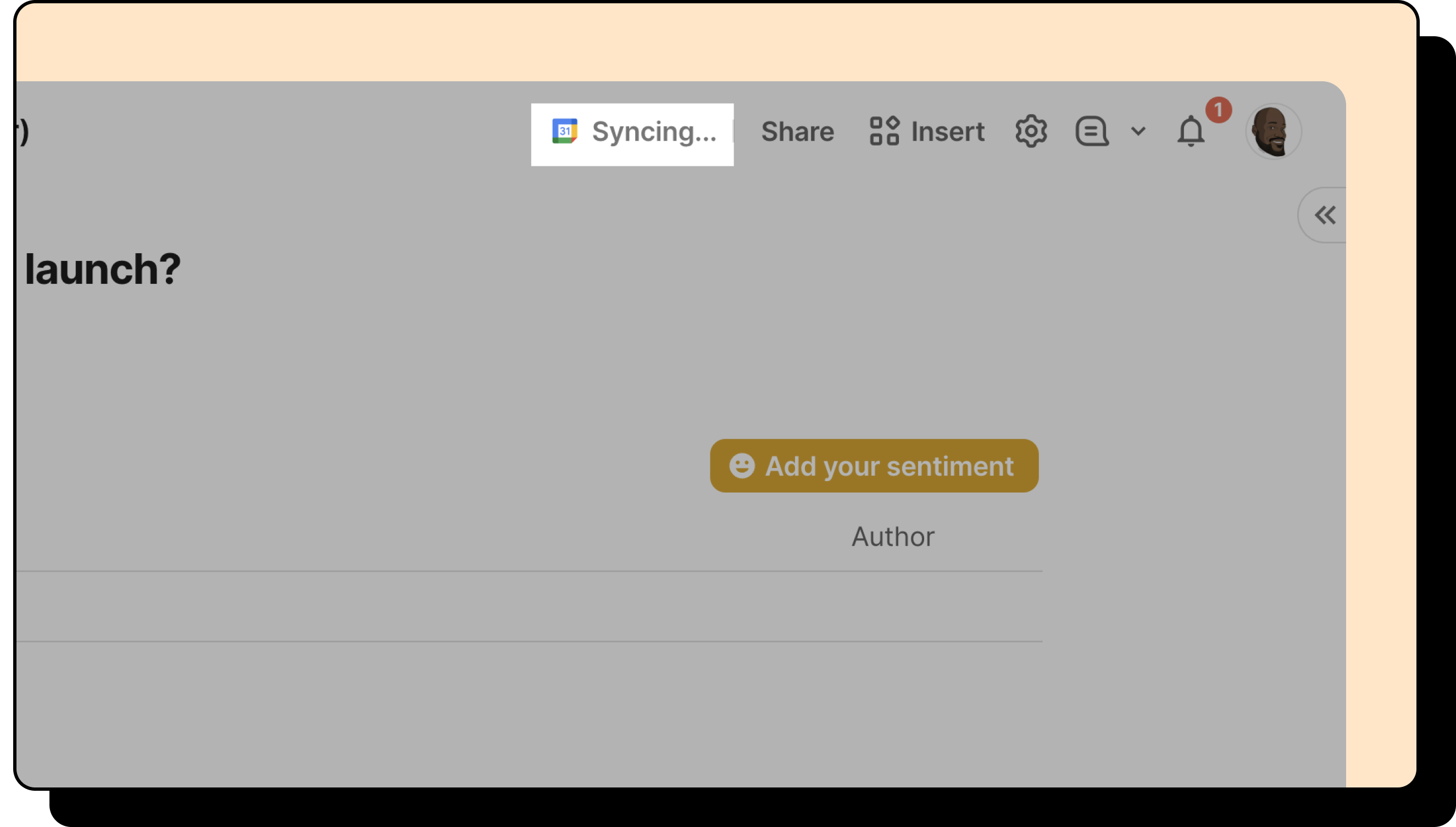Open notifications bell icon

click(x=1190, y=132)
